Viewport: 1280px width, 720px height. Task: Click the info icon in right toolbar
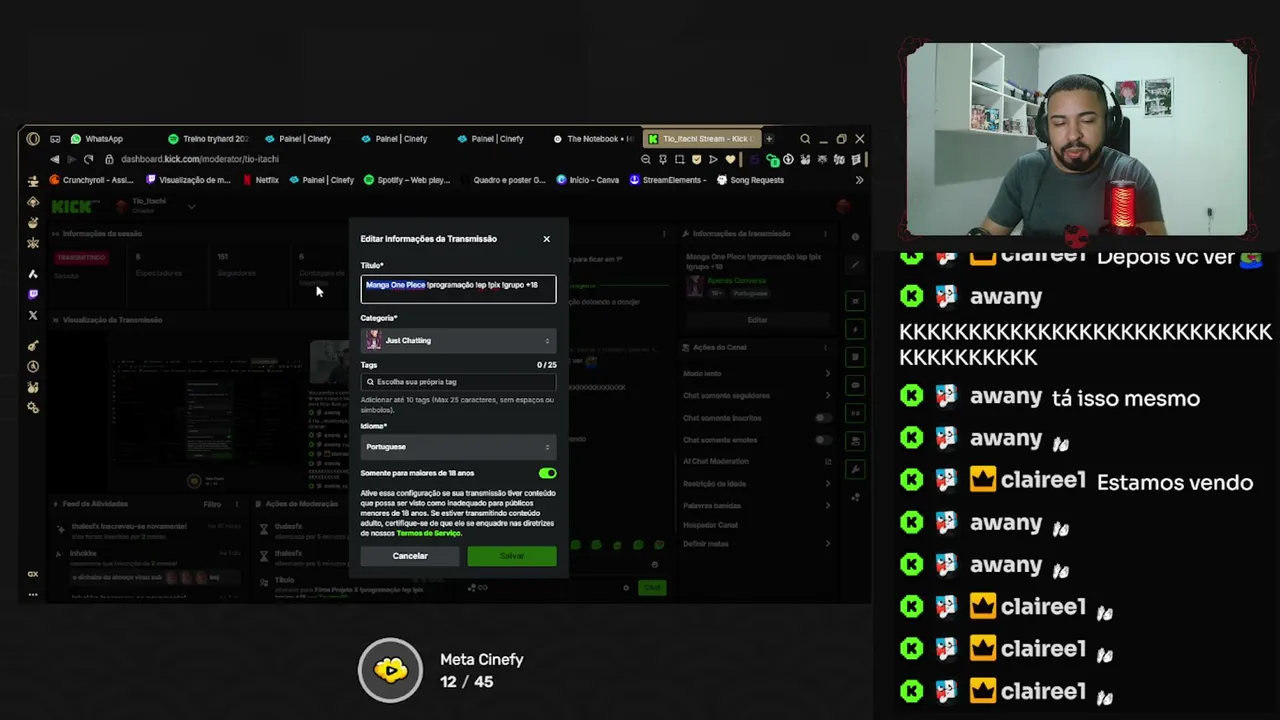pos(855,237)
